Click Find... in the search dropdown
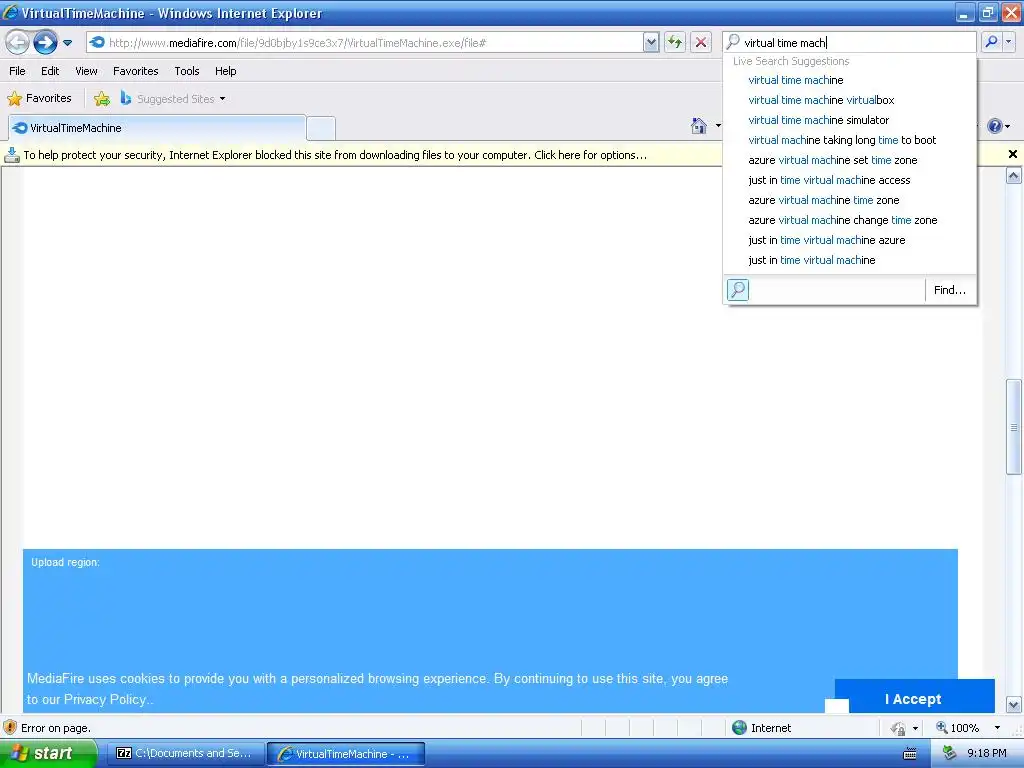Viewport: 1024px width, 768px height. (x=950, y=290)
